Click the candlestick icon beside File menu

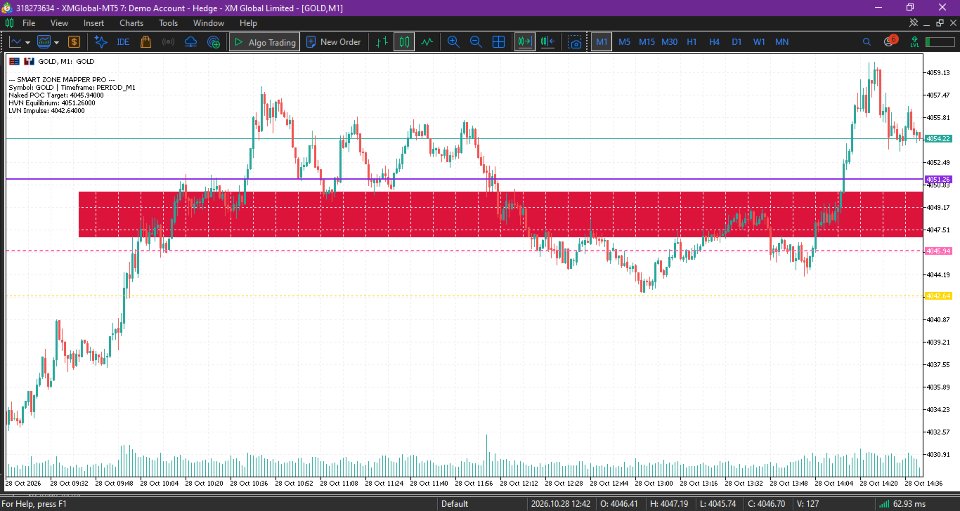(9, 23)
